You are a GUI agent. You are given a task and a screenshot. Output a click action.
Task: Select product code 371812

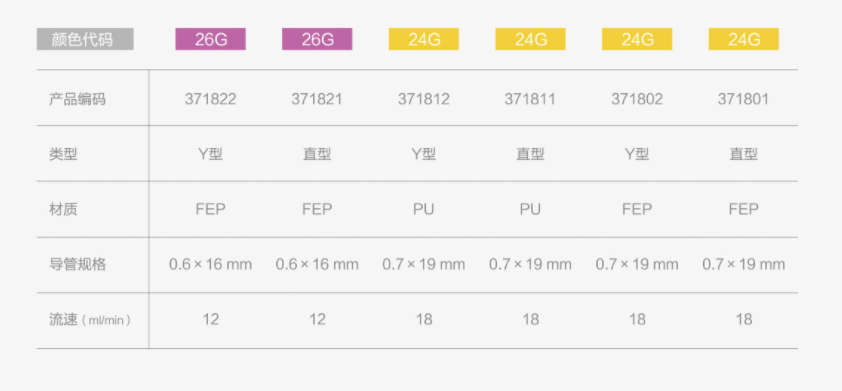pyautogui.click(x=424, y=99)
